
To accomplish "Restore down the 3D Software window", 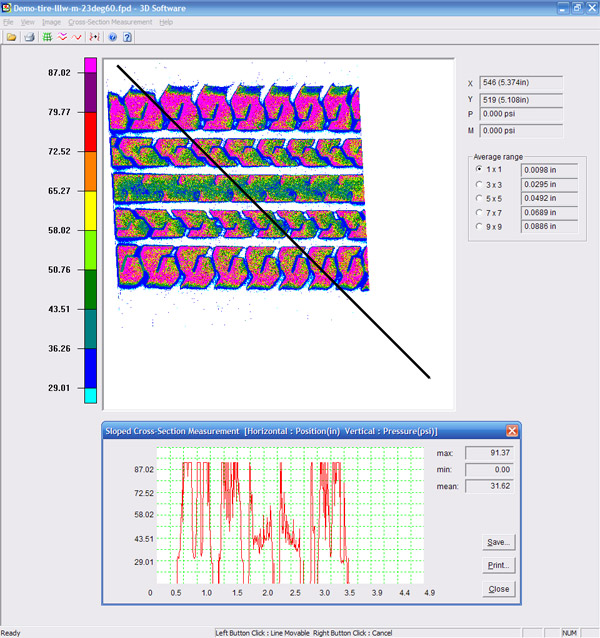I will [x=577, y=8].
